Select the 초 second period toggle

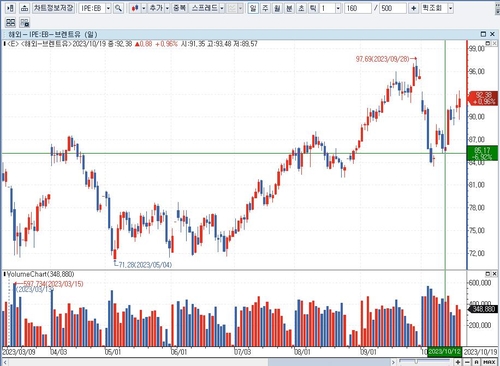coord(301,8)
